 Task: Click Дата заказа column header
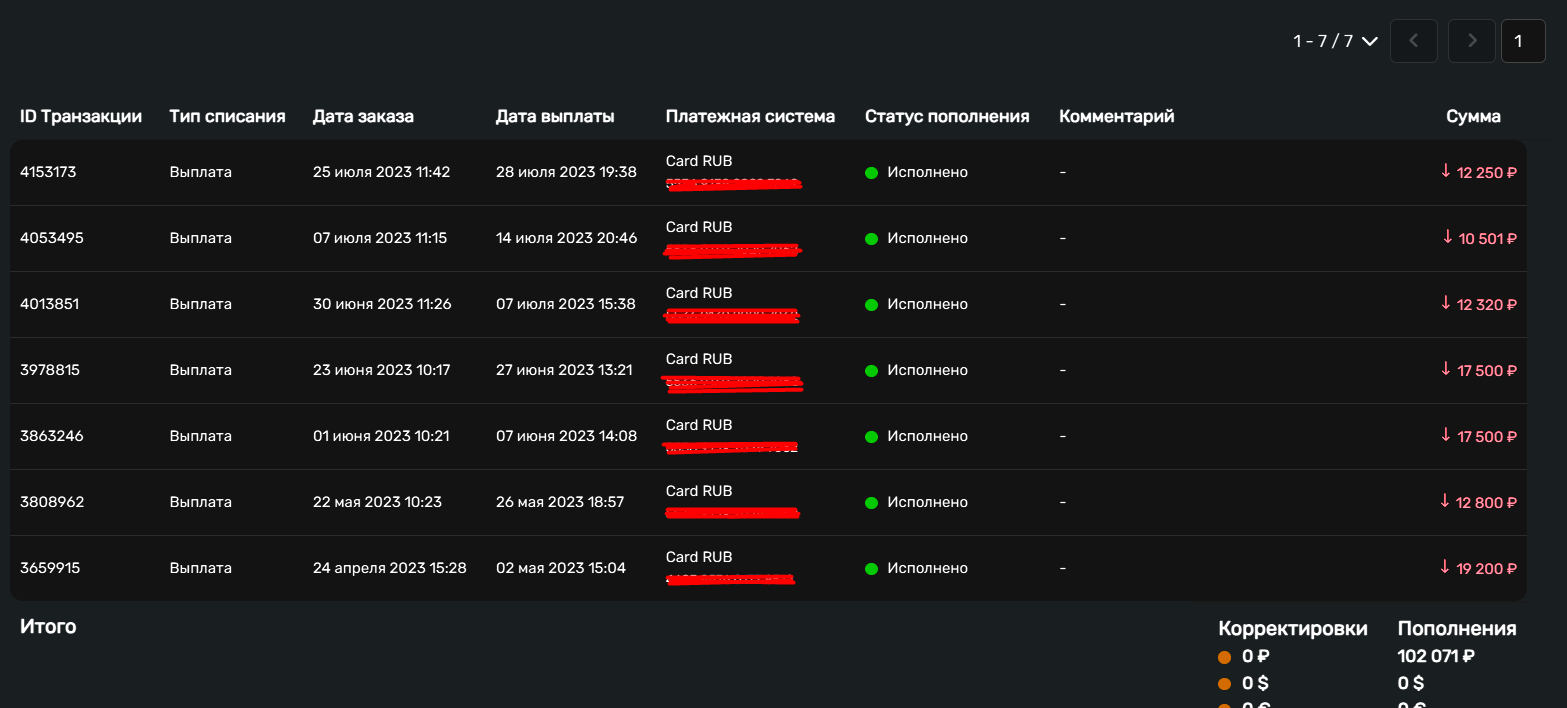363,116
